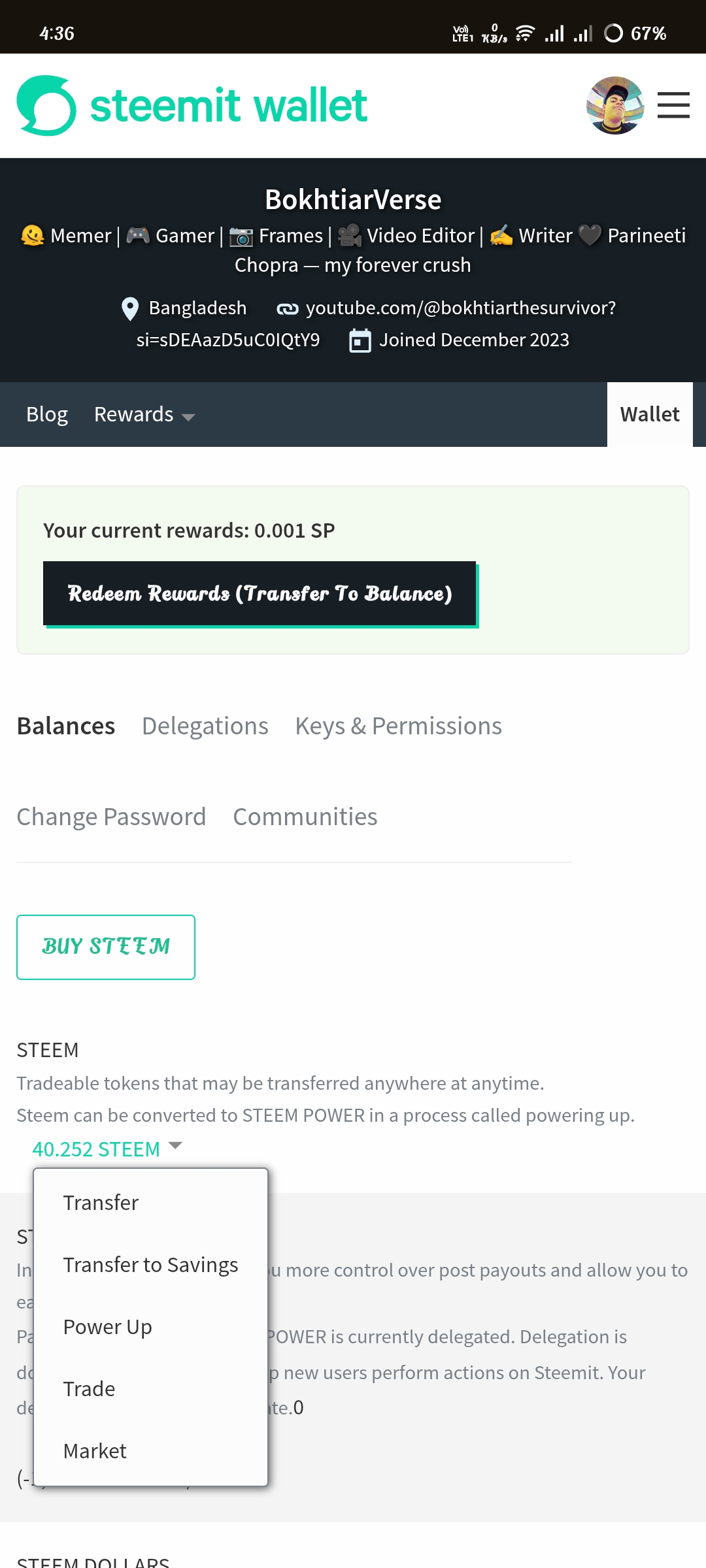The height and width of the screenshot is (1568, 706).
Task: Choose Transfer to Savings option
Action: (150, 1265)
